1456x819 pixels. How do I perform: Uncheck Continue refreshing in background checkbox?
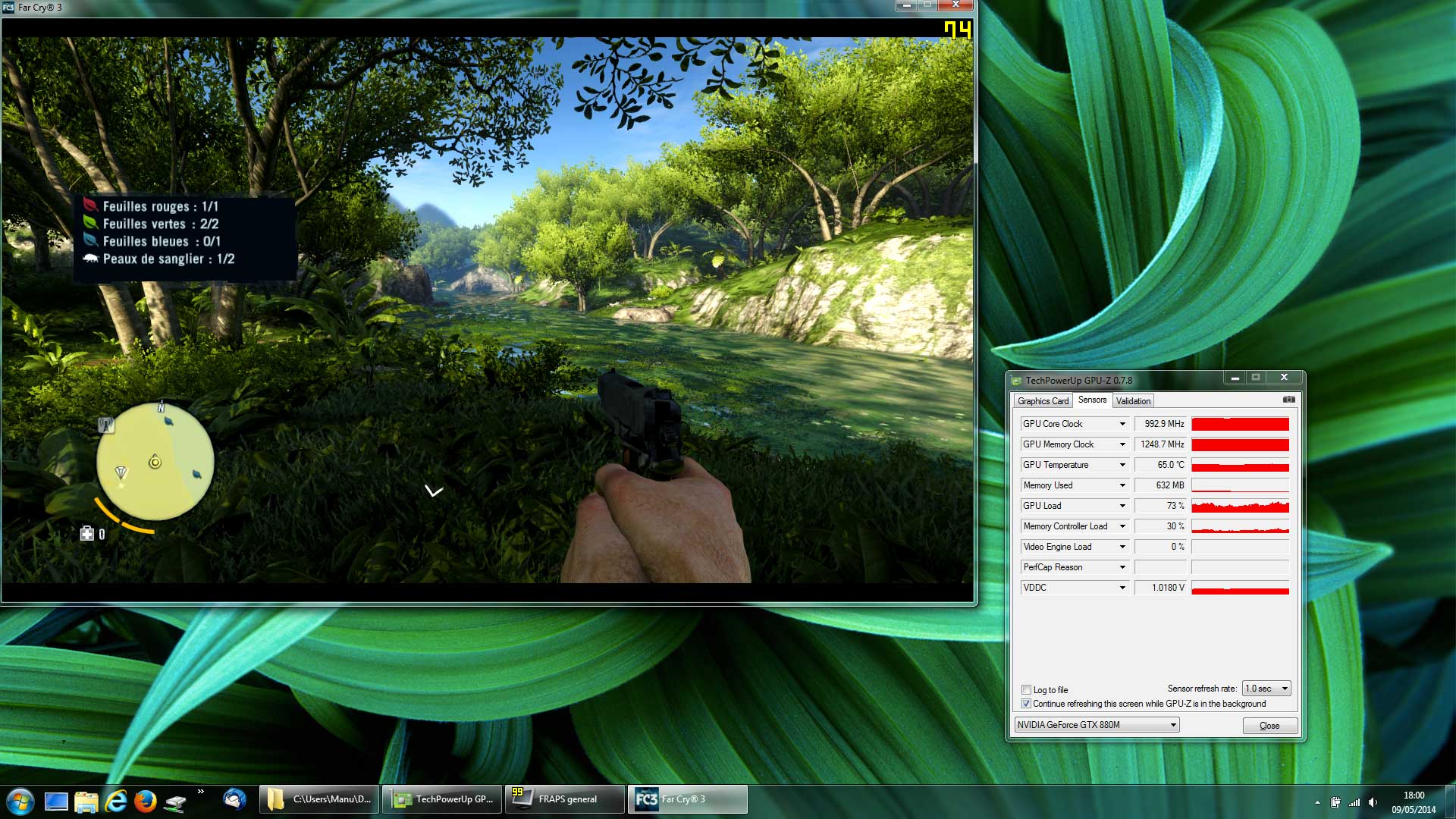1026,704
